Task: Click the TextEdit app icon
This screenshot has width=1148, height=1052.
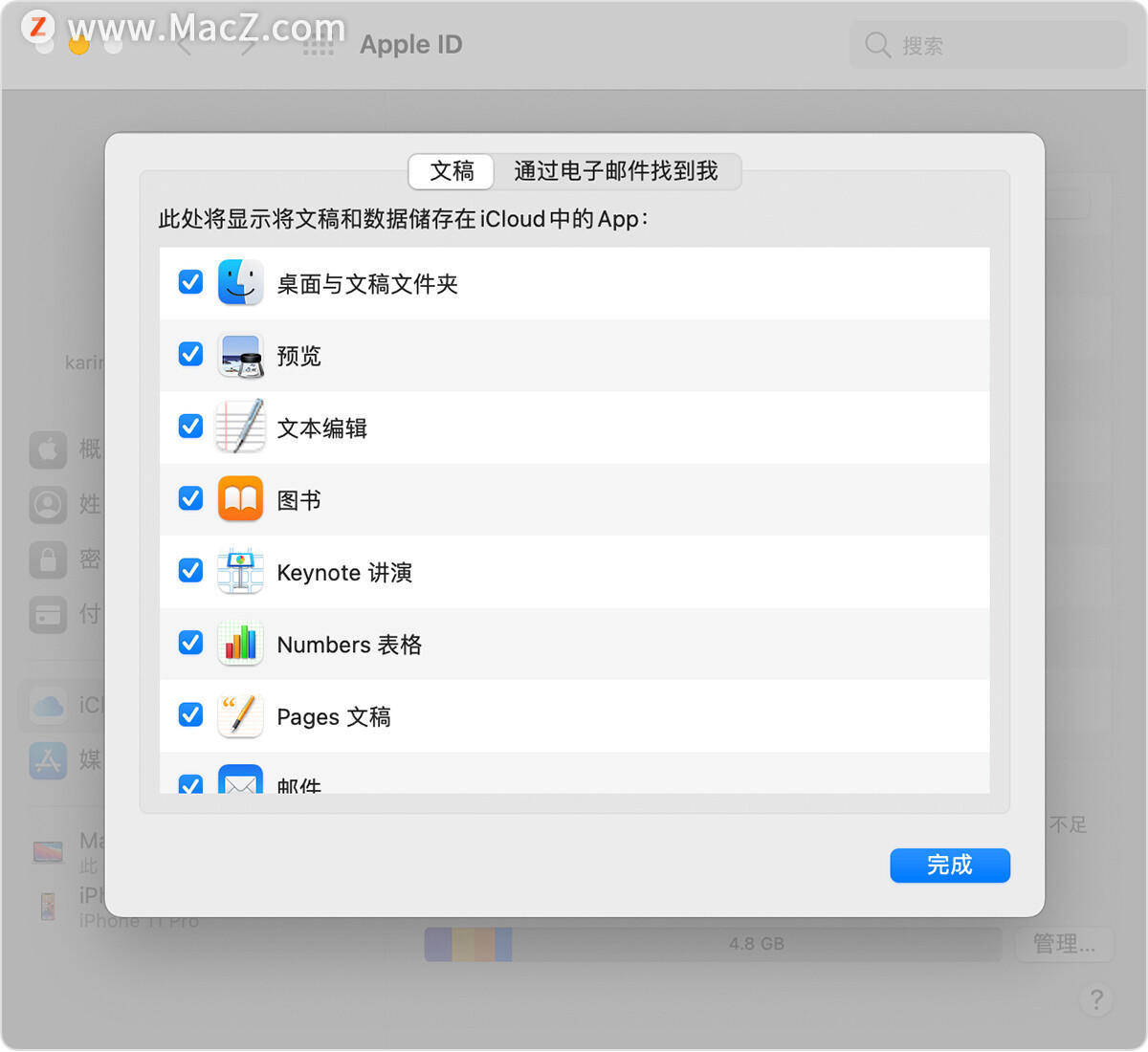Action: [x=240, y=427]
